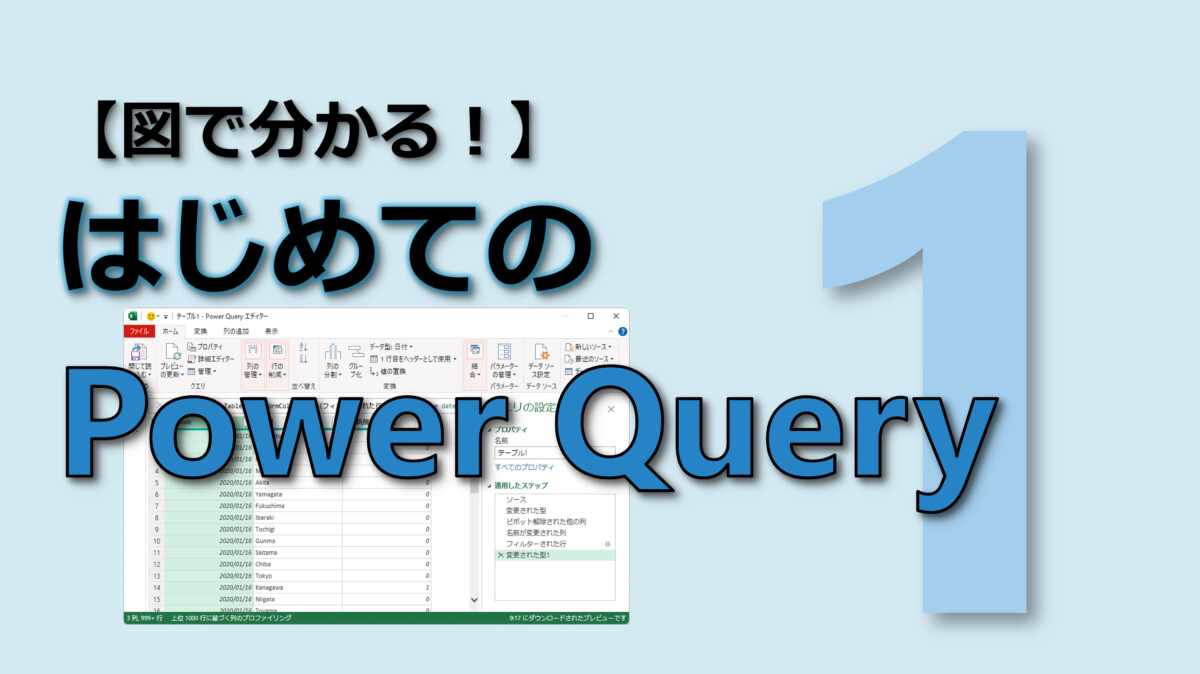Viewport: 1200px width, 674px height.
Task: Switch to the 表示 tab
Action: [x=272, y=331]
